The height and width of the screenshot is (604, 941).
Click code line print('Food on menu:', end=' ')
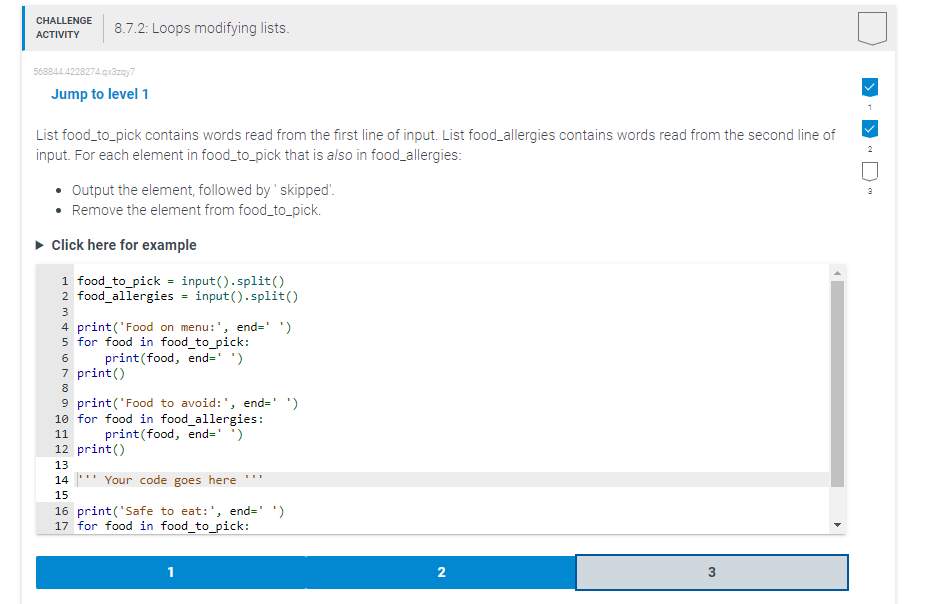184,327
